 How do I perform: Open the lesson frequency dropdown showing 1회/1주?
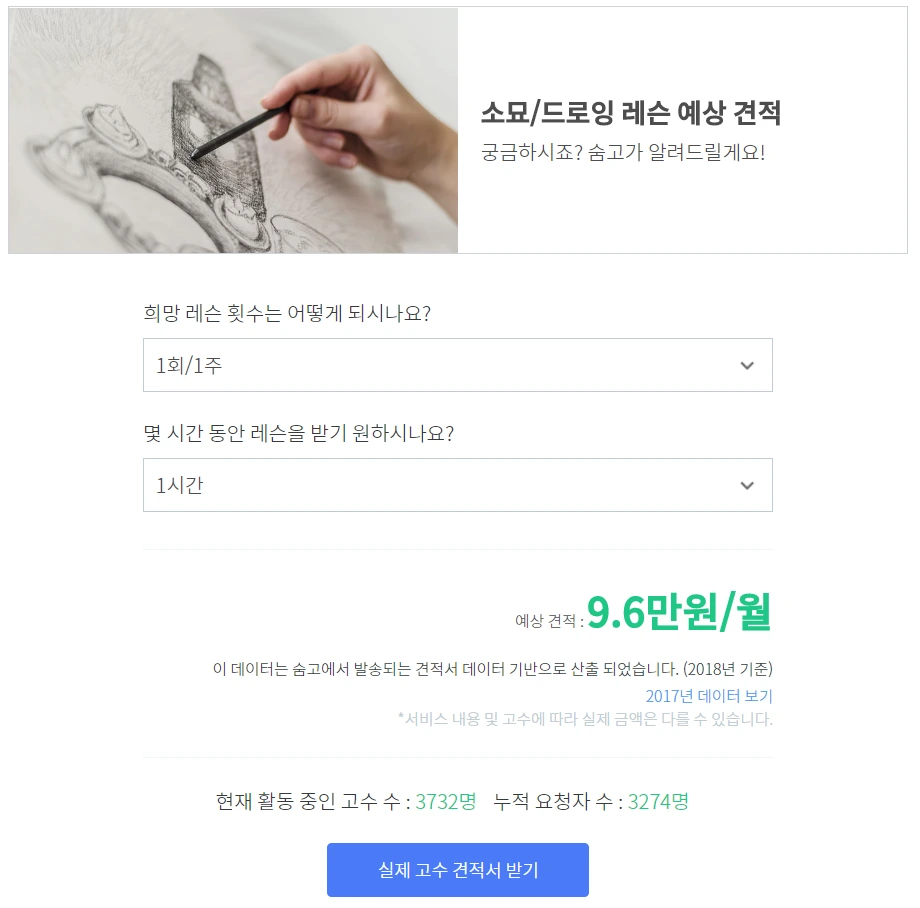457,364
